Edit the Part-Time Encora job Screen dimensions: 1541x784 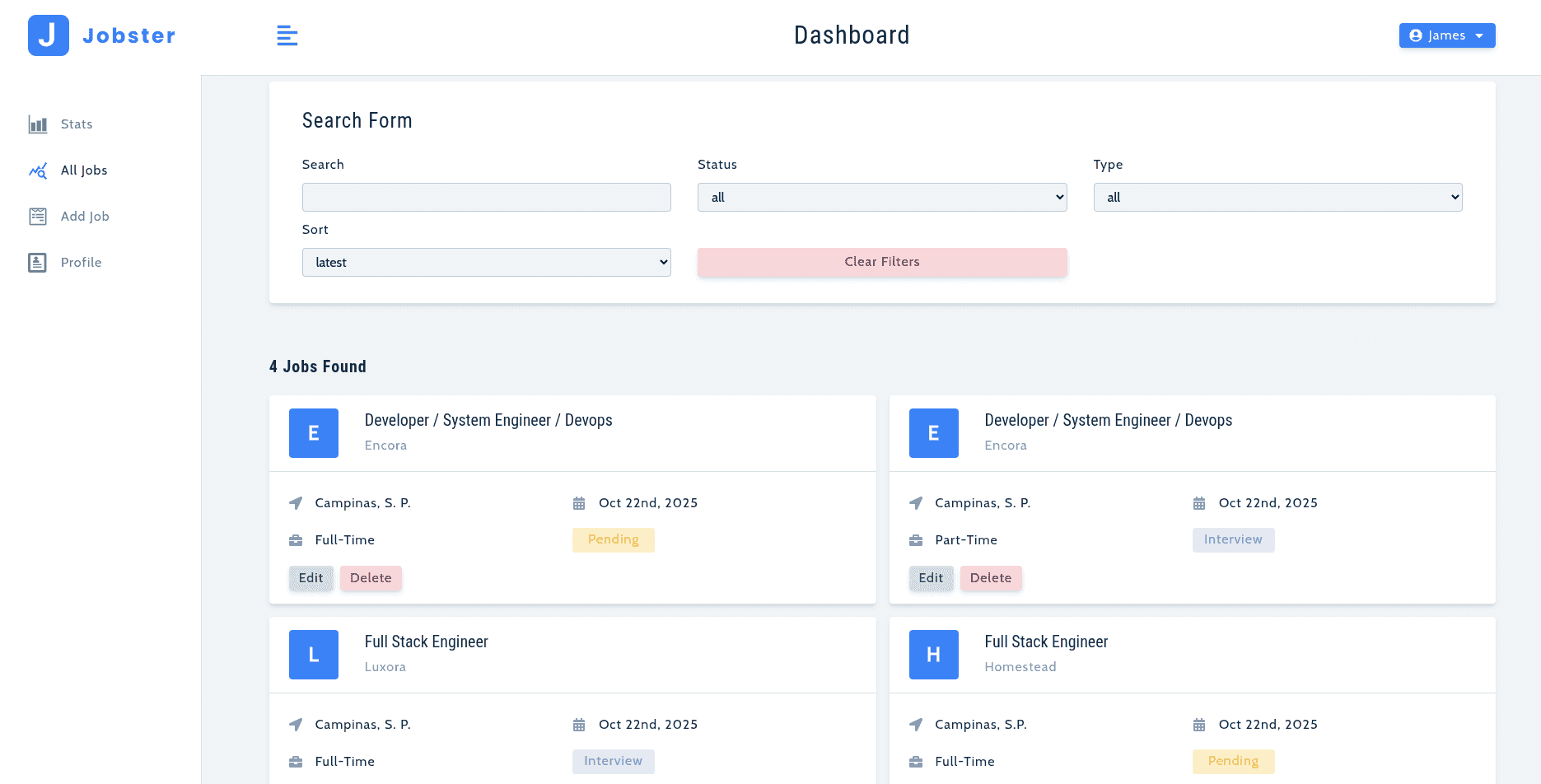click(931, 578)
